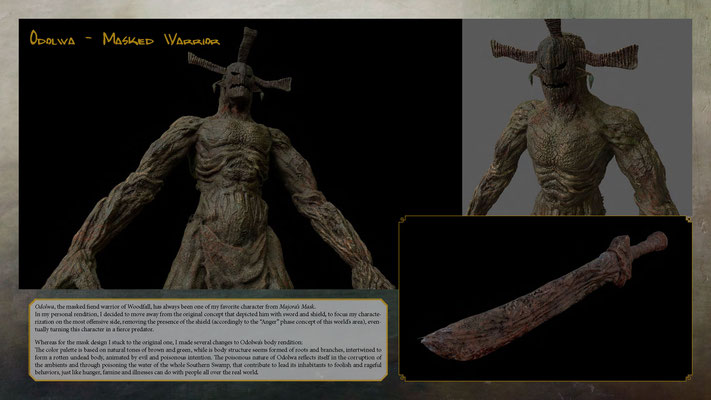Click the paragraph starting "Whereas for the mask design"
The height and width of the screenshot is (400, 711).
click(208, 357)
